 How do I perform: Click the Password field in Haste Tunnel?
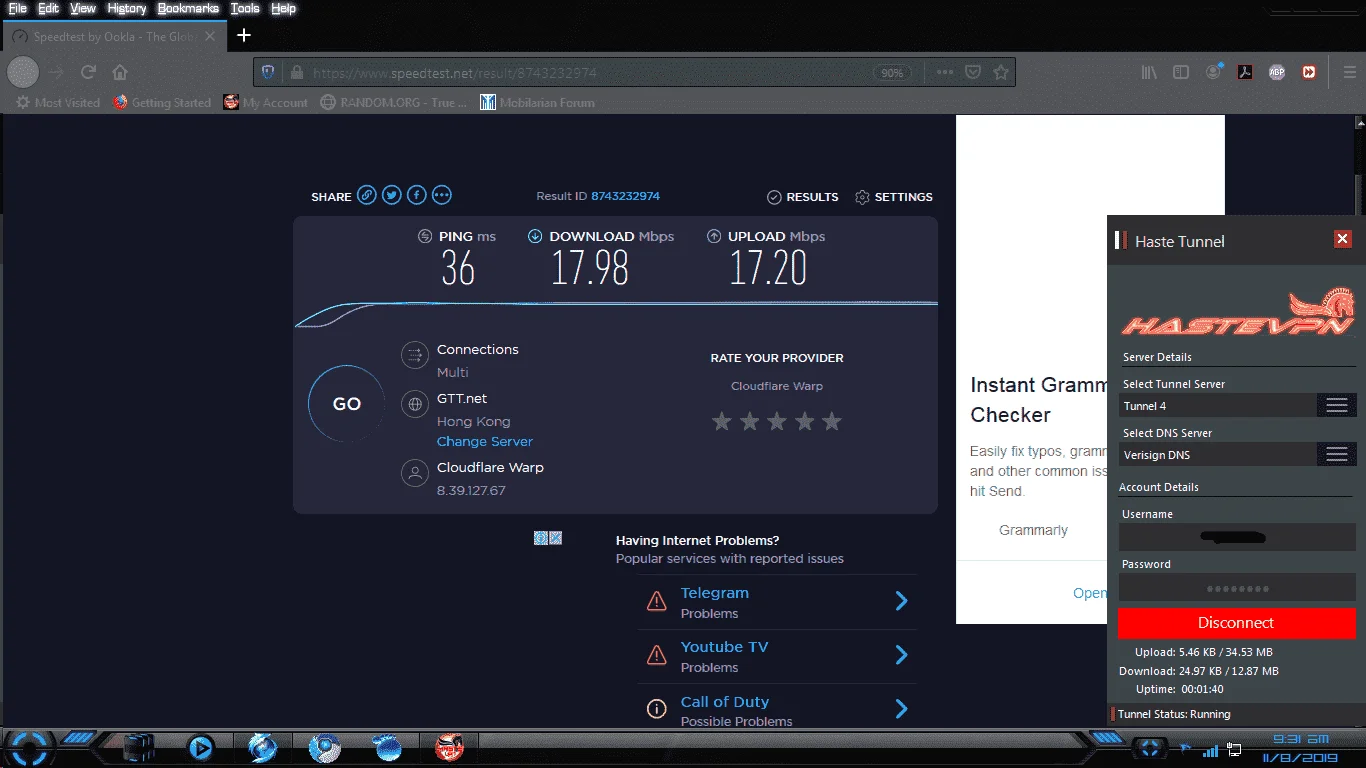pyautogui.click(x=1237, y=588)
